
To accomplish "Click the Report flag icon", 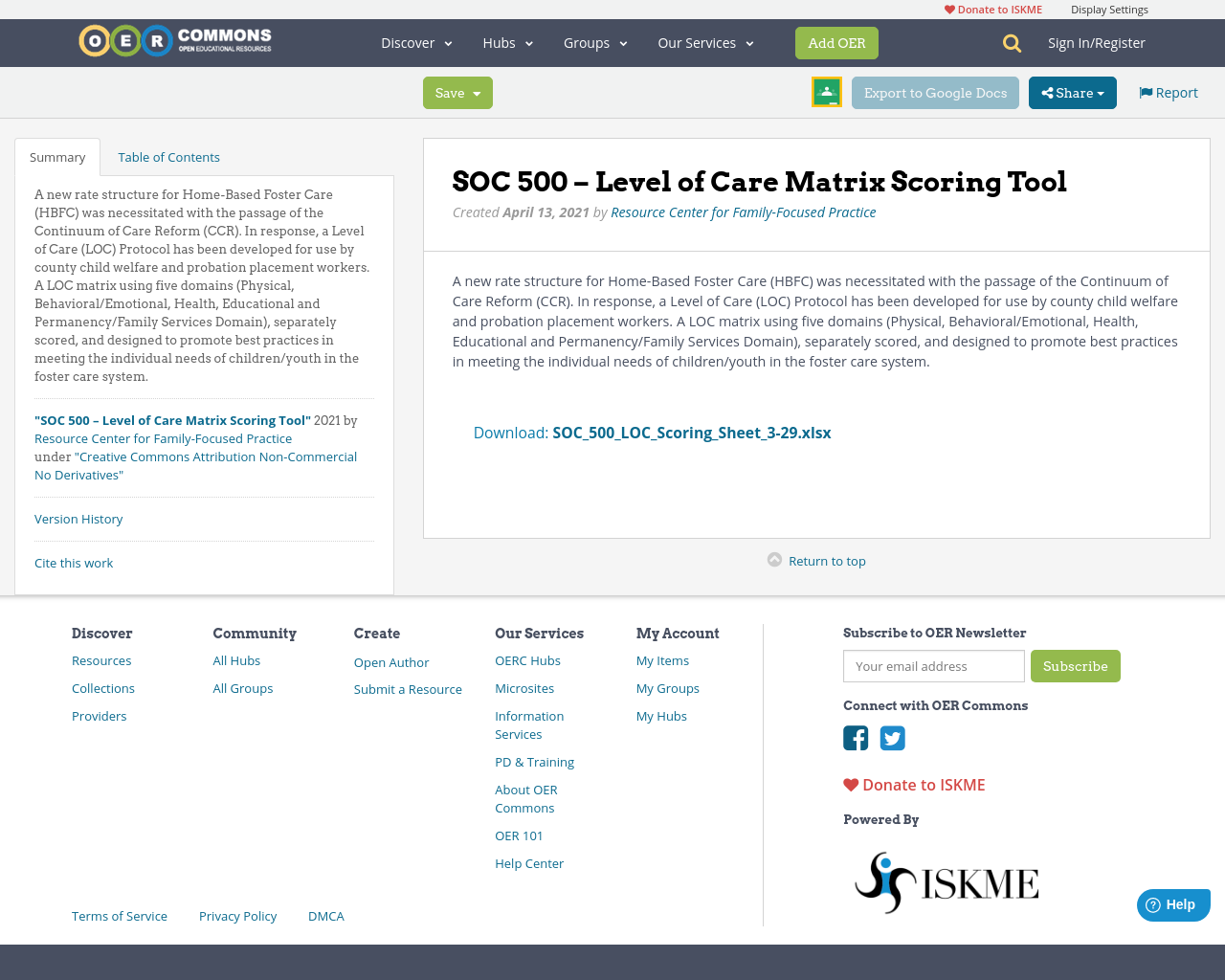I will (1146, 91).
